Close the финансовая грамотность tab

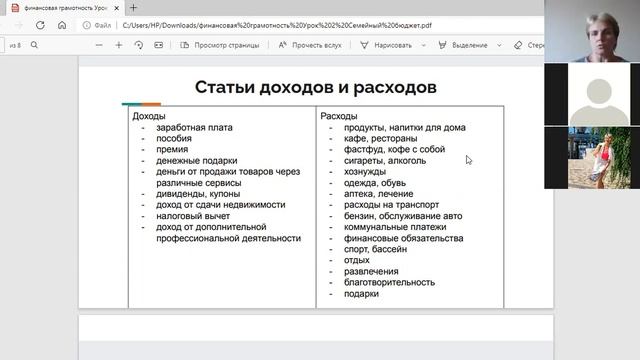[x=117, y=8]
